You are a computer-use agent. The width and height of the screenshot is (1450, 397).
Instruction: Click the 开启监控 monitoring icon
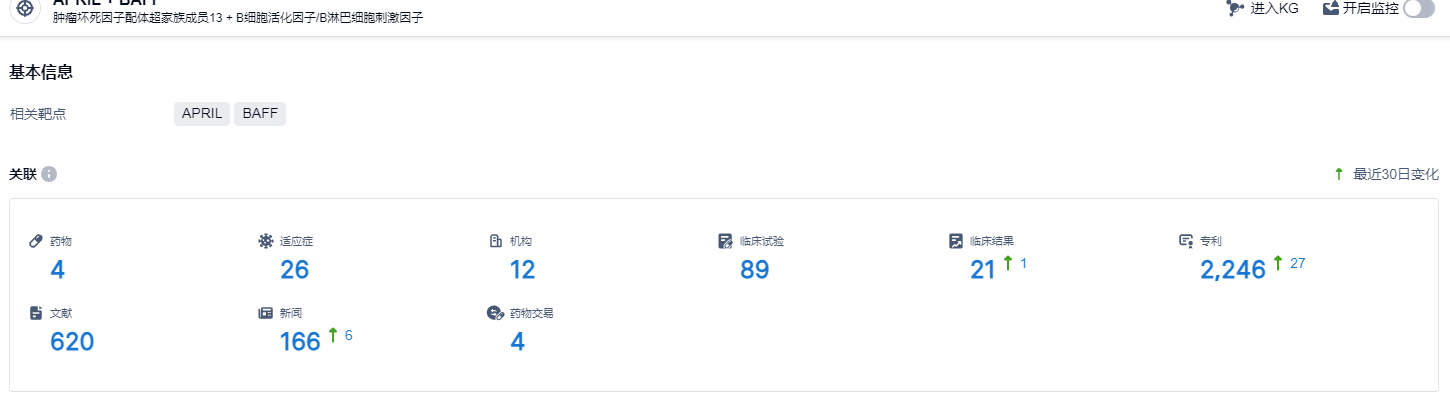coord(1331,8)
